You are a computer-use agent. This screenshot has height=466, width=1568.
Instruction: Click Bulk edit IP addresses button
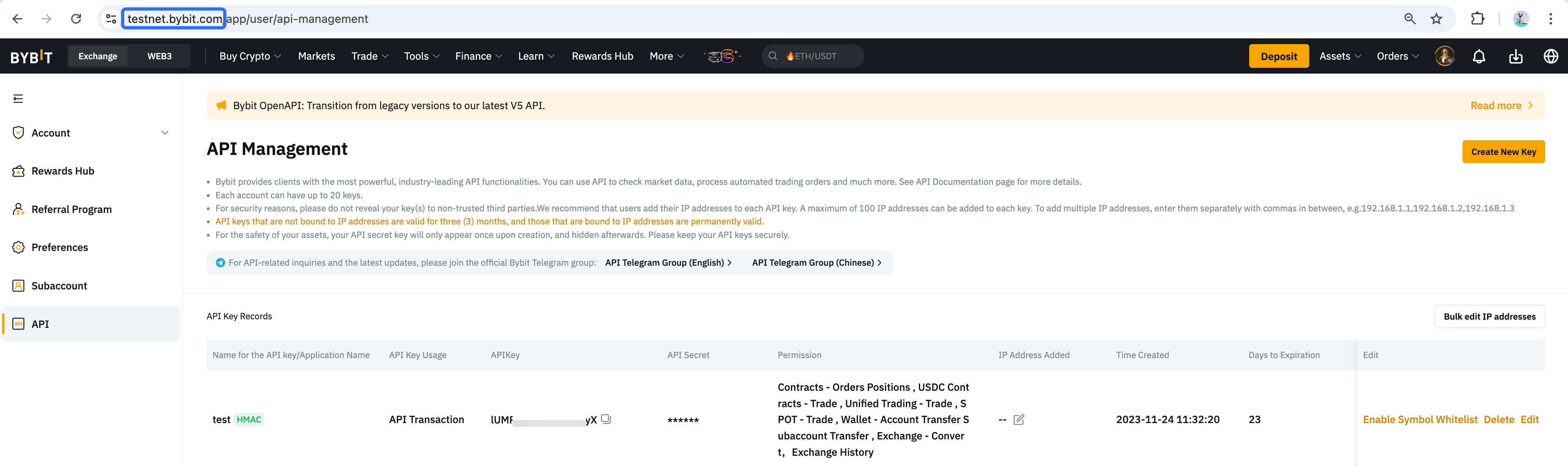(1489, 316)
